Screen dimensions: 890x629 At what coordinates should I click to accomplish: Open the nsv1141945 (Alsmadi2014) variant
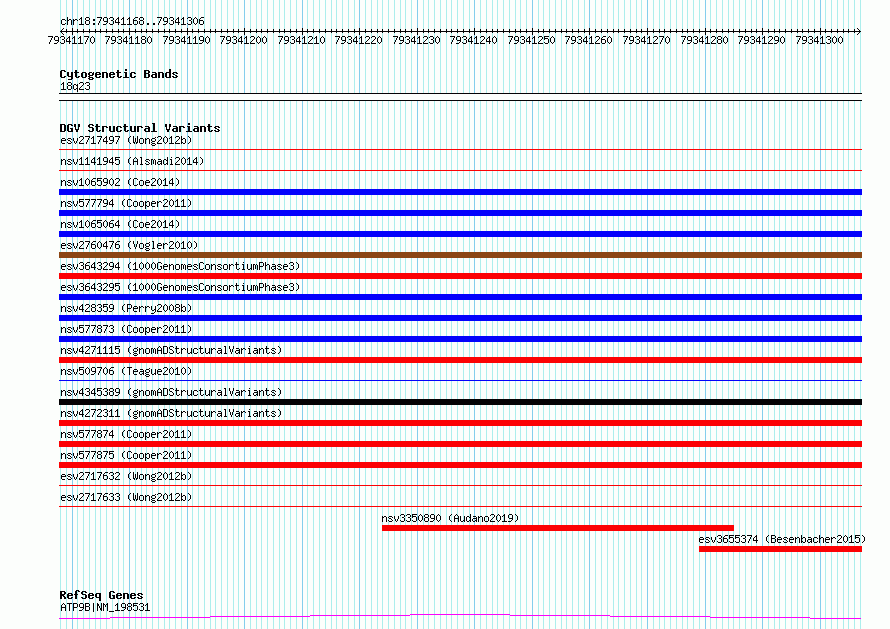[x=132, y=161]
